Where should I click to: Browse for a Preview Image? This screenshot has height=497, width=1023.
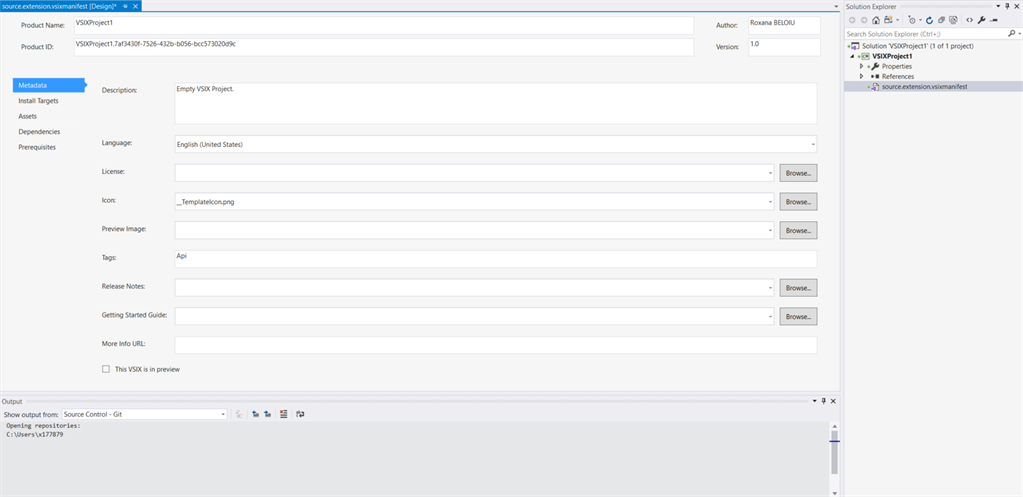click(x=799, y=230)
